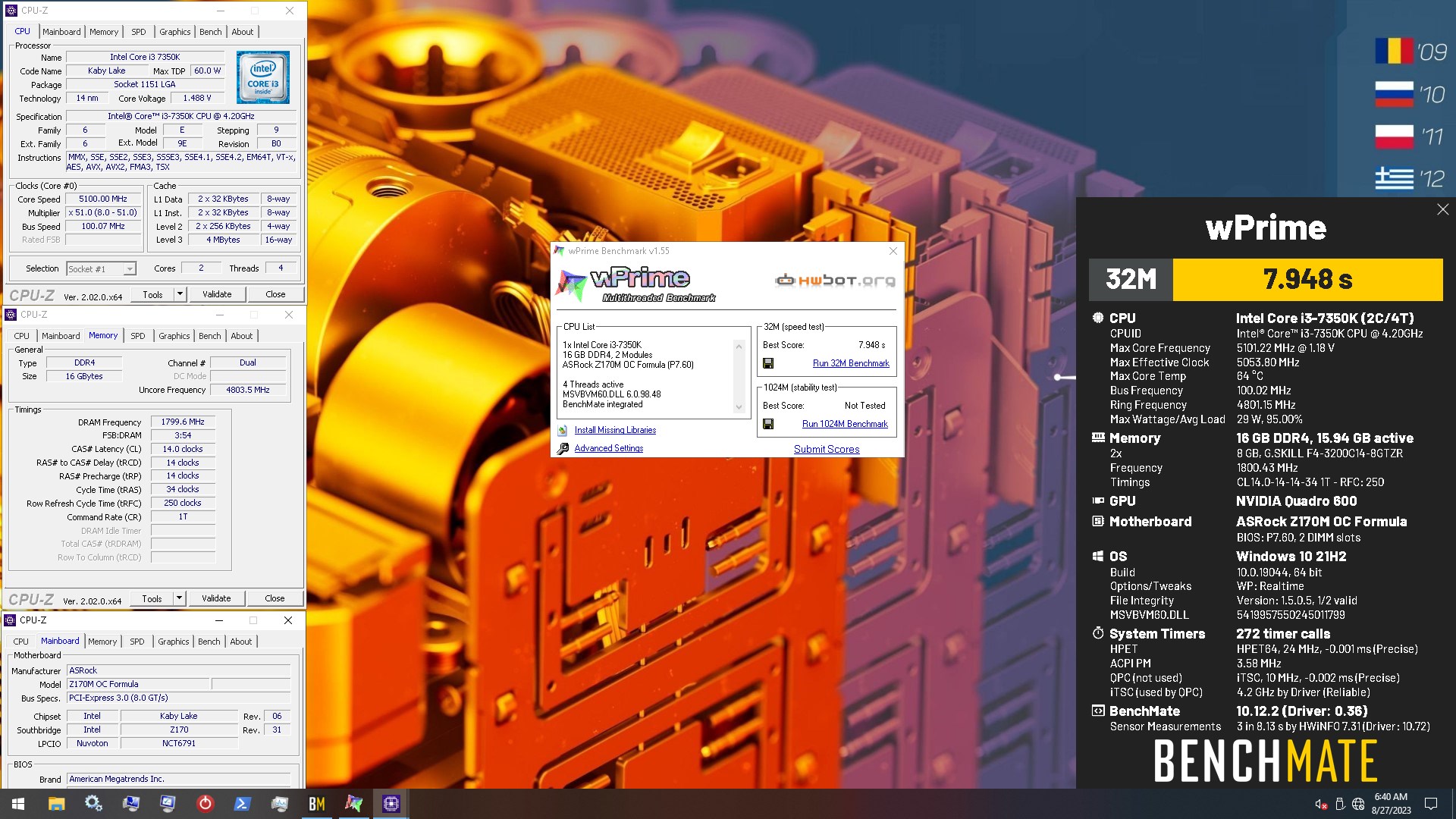1456x819 pixels.
Task: Open the Bench tab in the CPU window
Action: click(x=211, y=32)
